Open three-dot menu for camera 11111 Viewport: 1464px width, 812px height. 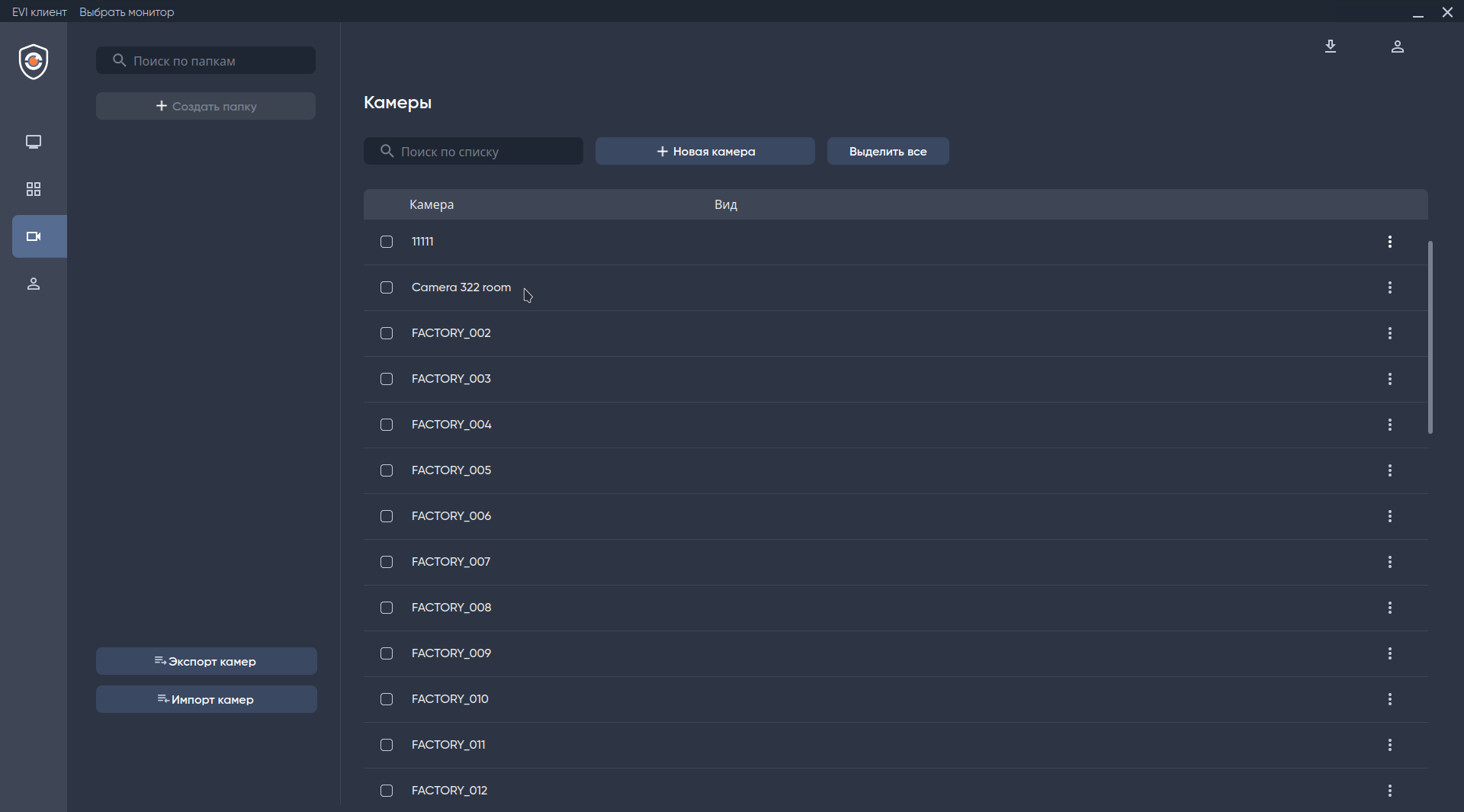pyautogui.click(x=1390, y=242)
